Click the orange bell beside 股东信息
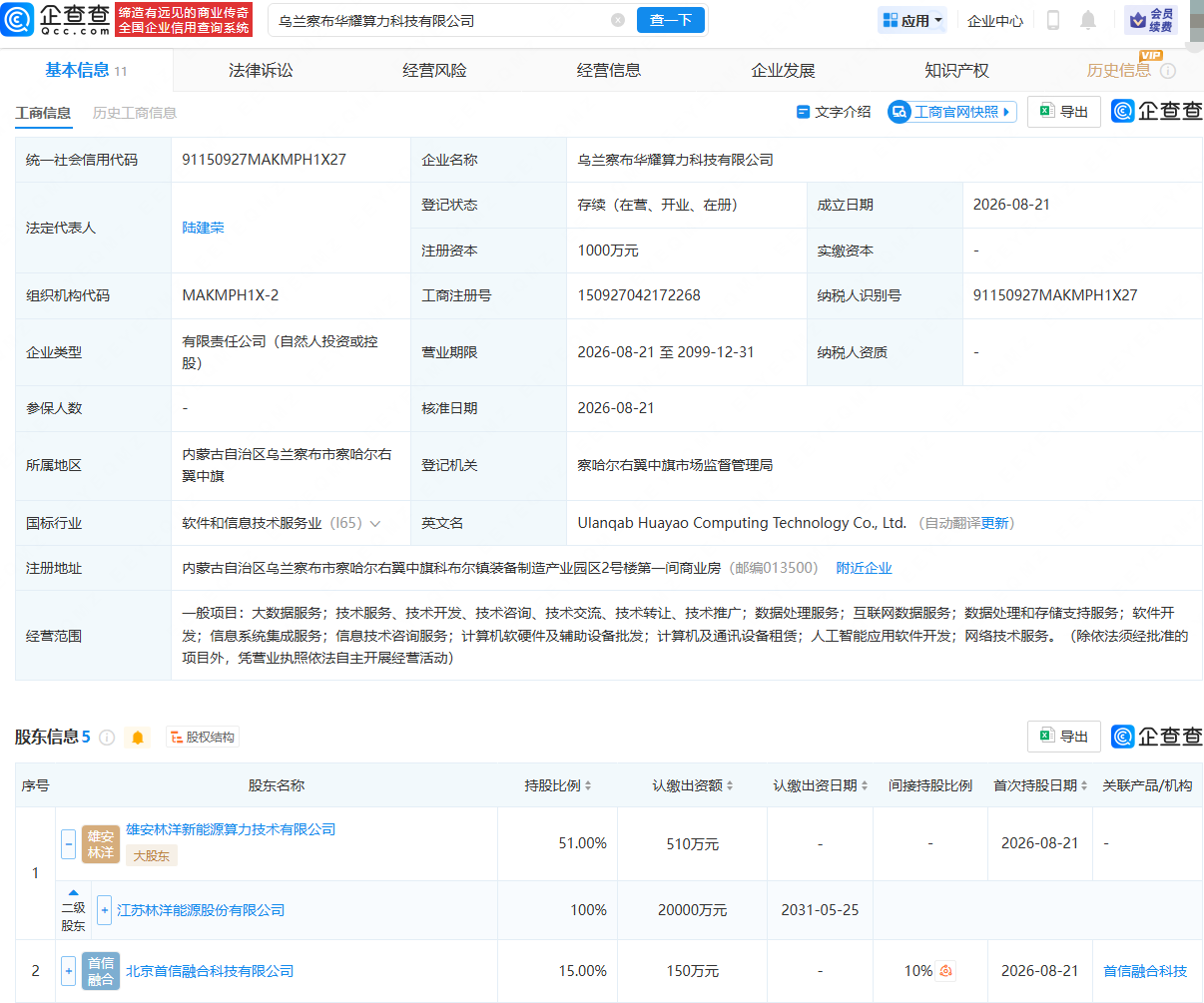Viewport: 1204px width, 1003px height. tap(138, 738)
